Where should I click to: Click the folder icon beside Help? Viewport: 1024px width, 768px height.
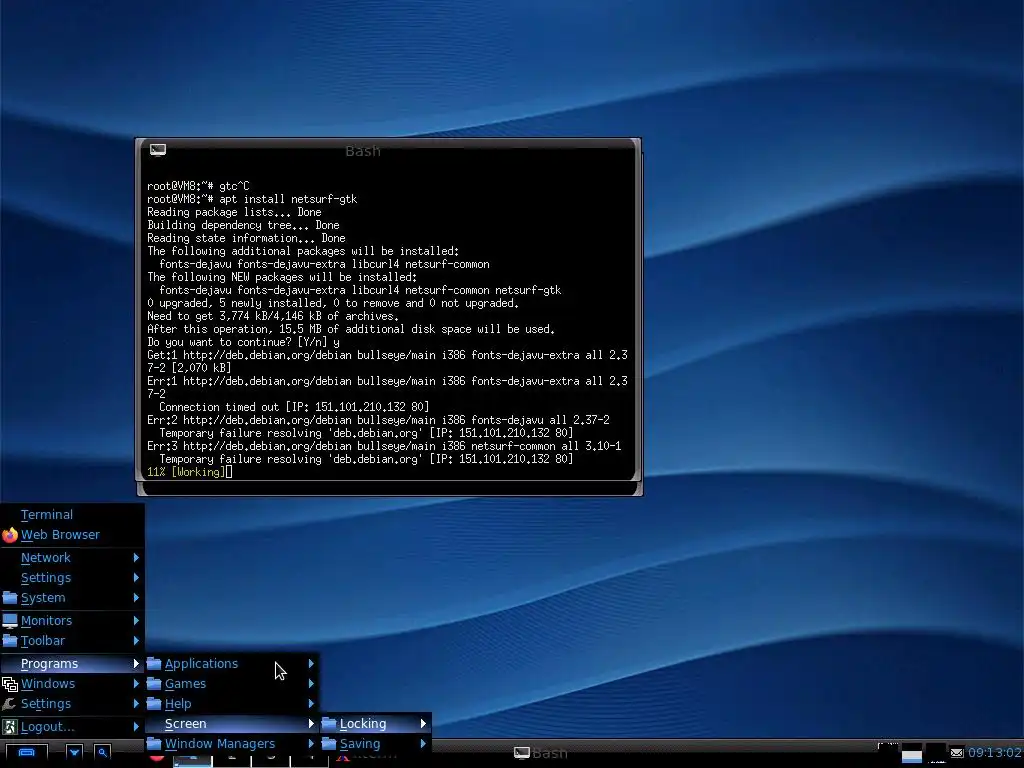pos(154,704)
